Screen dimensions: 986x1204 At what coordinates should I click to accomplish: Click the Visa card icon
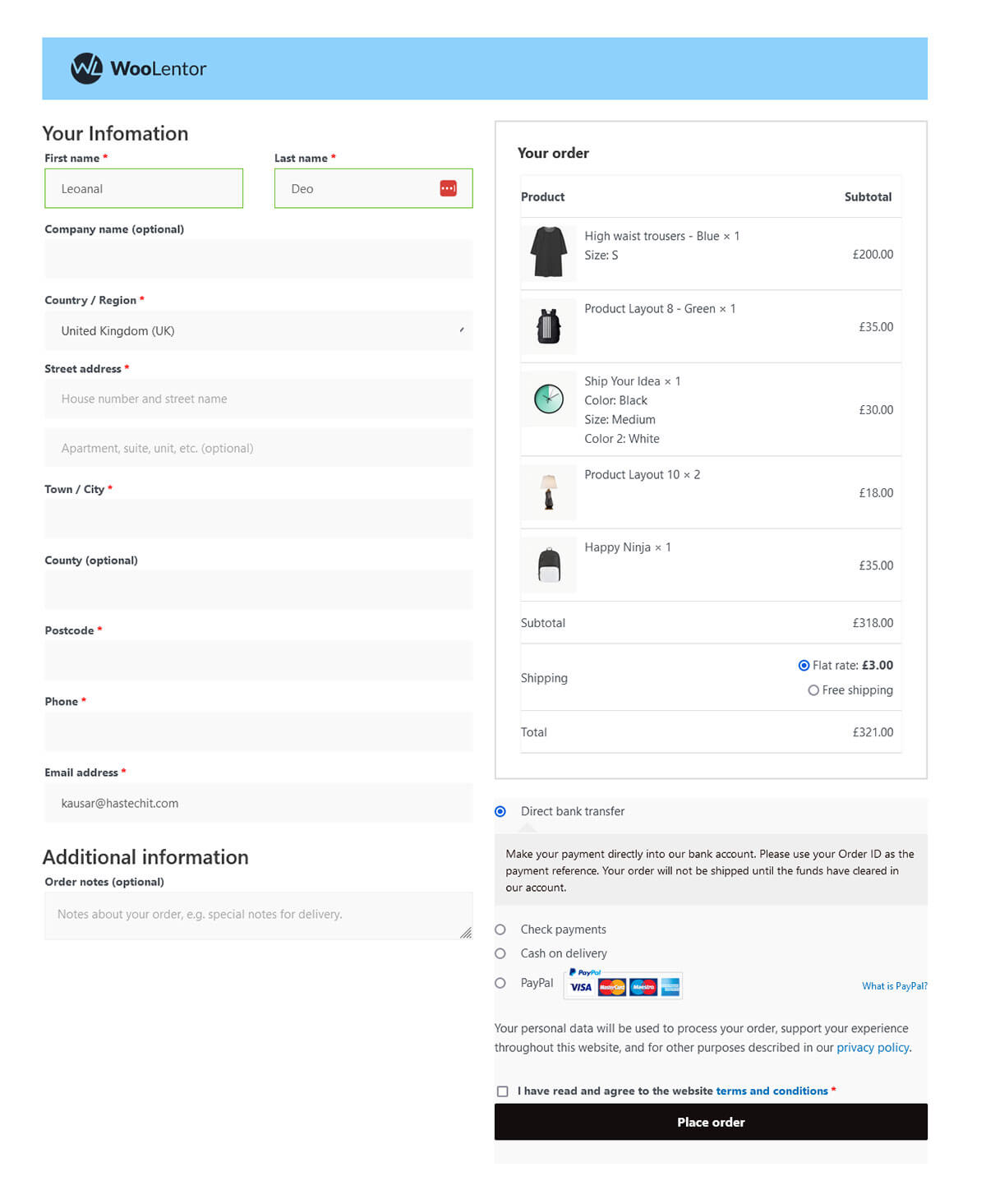581,987
